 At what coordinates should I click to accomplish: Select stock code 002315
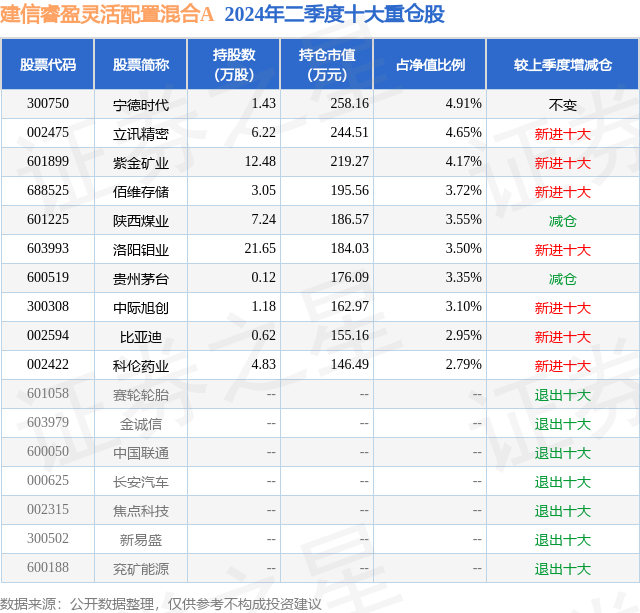pyautogui.click(x=48, y=509)
